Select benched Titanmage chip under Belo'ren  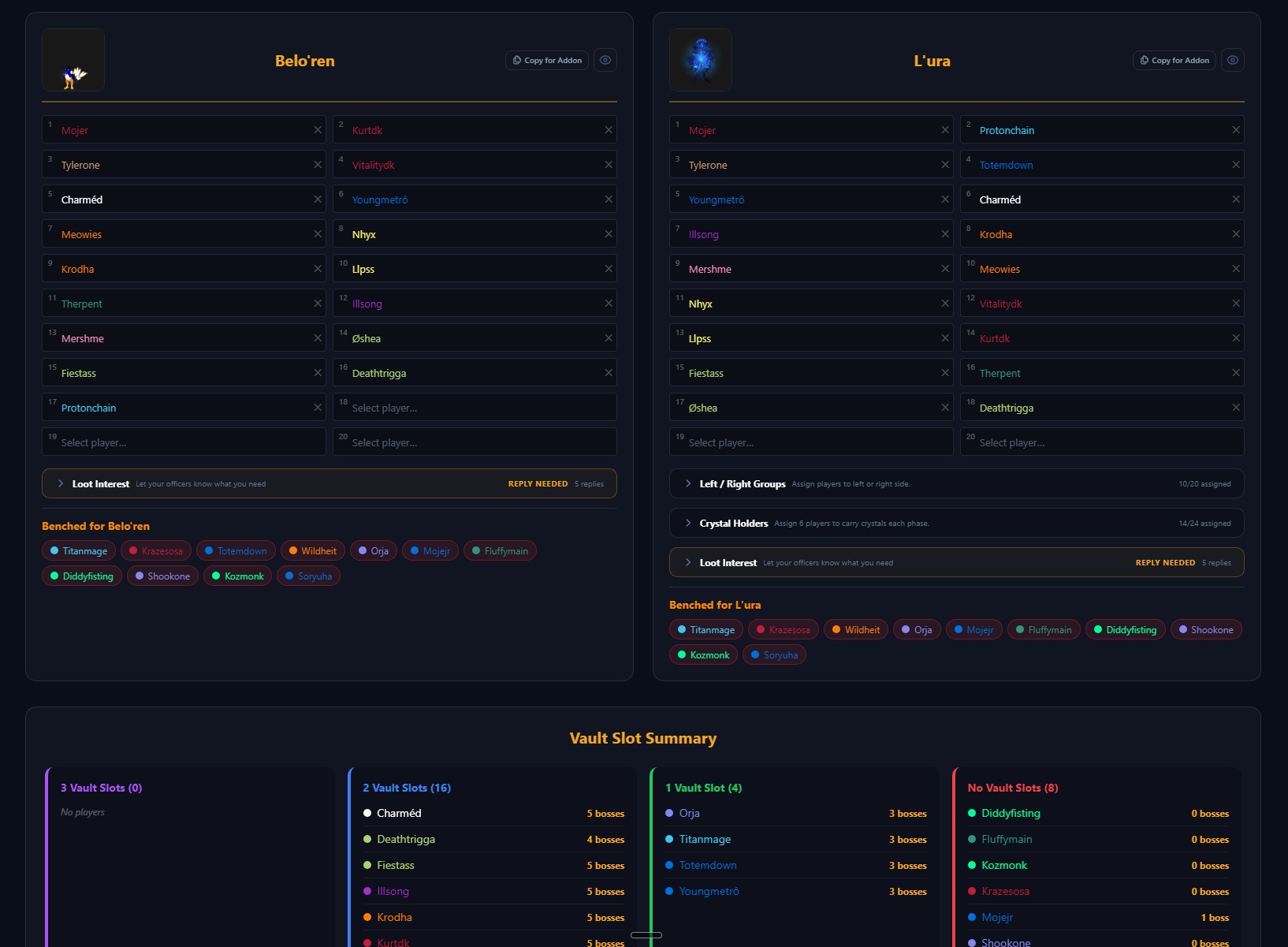pyautogui.click(x=79, y=551)
